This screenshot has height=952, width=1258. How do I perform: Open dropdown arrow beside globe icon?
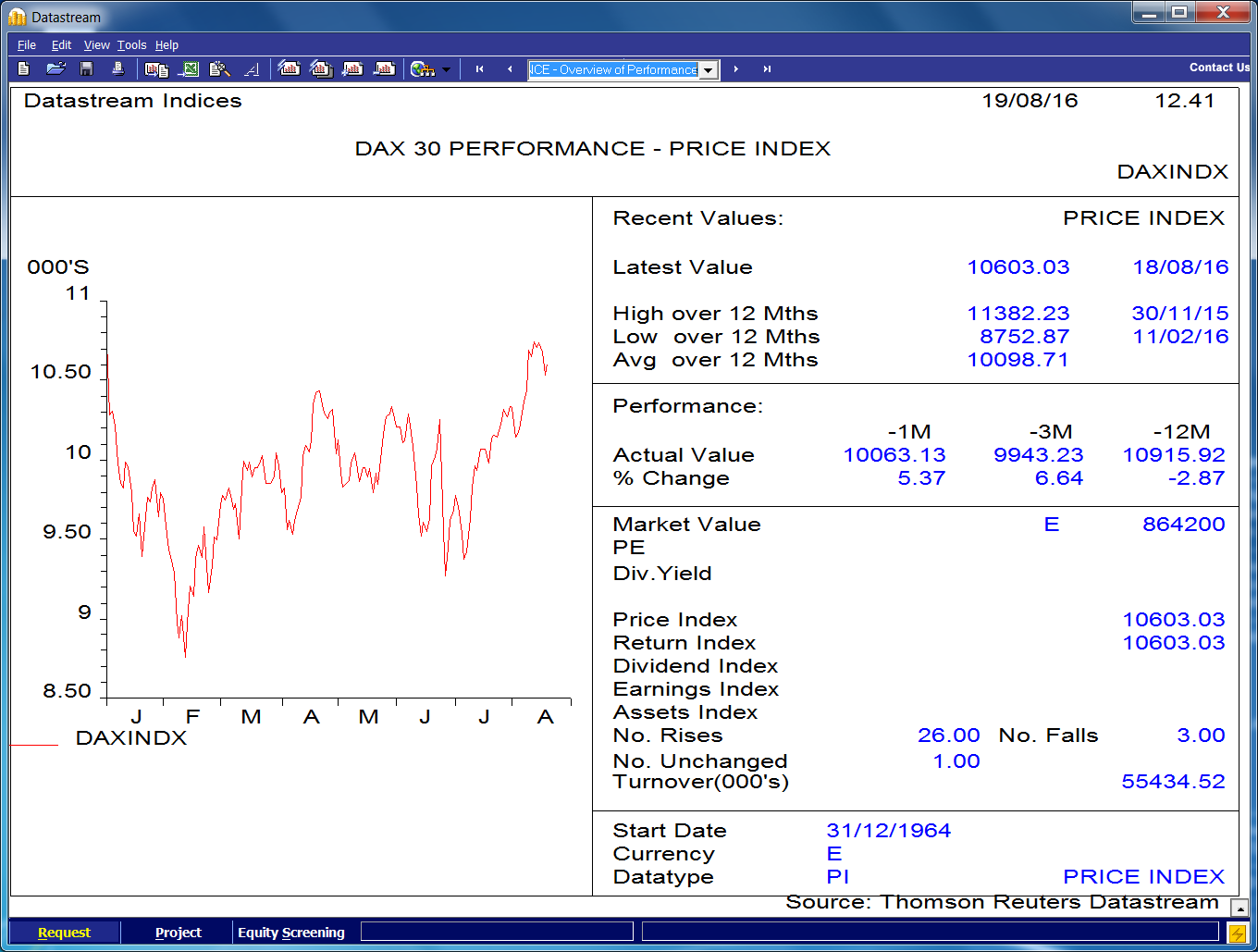pyautogui.click(x=447, y=69)
